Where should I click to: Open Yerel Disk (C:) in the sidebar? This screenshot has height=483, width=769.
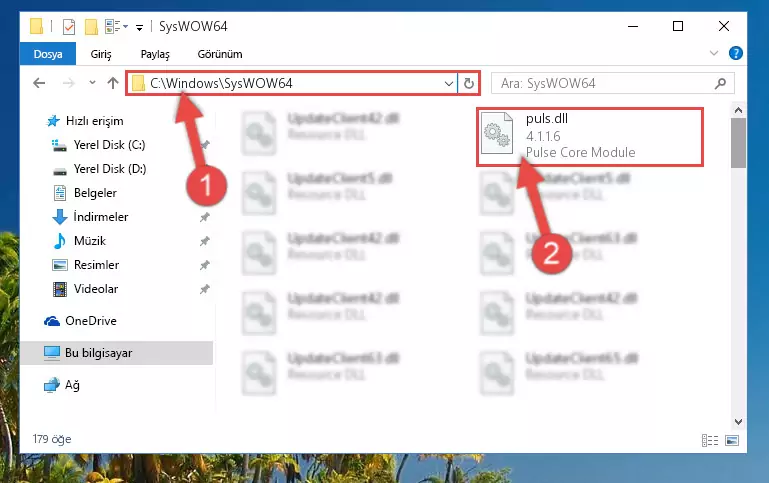[109, 145]
